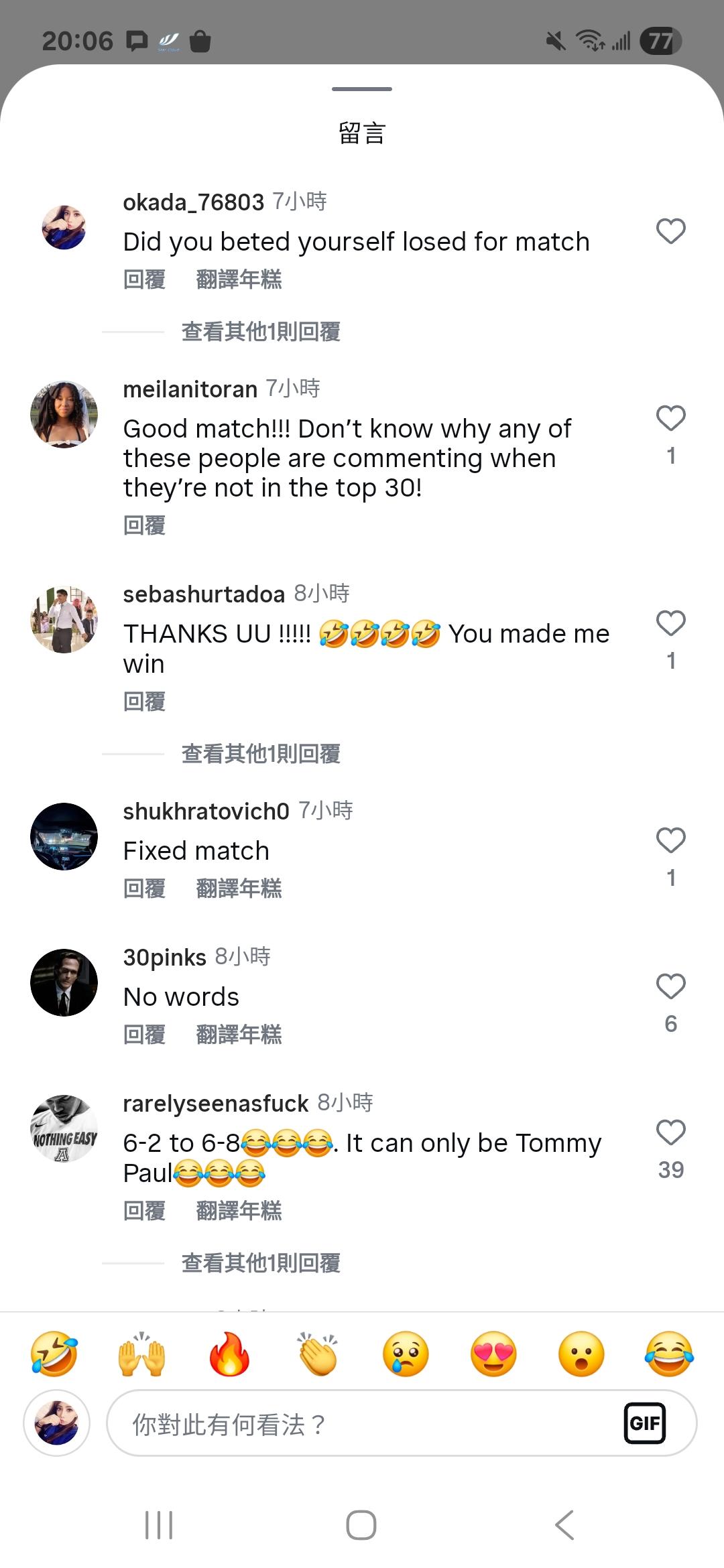Like okada_76803's comment

670,231
